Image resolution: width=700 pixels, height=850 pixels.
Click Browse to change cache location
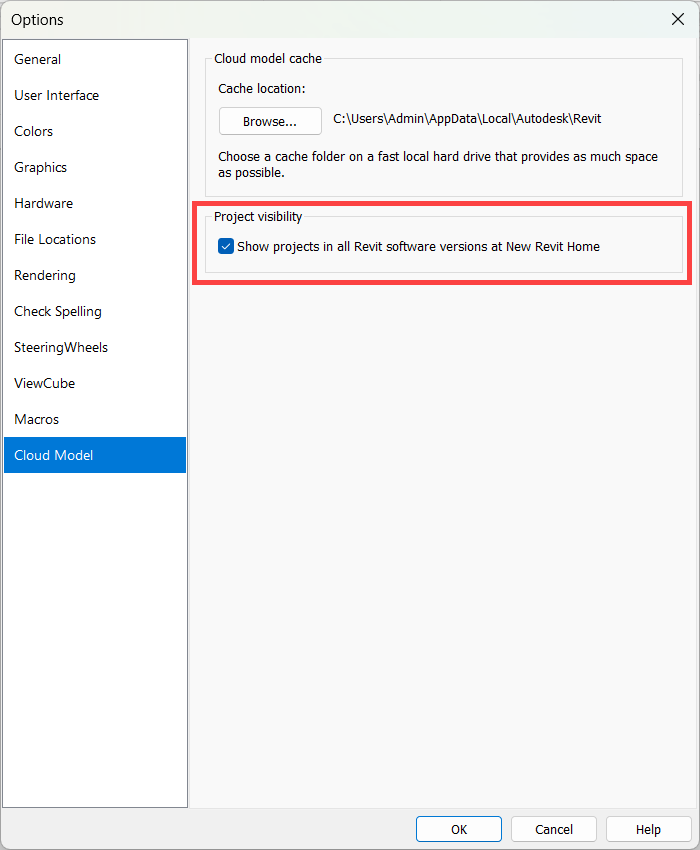pos(270,121)
